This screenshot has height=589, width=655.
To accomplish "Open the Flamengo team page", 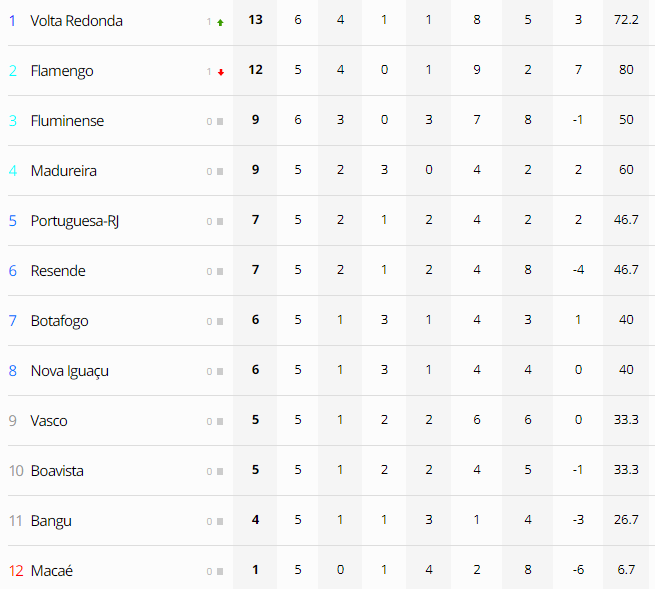I will 62,71.
